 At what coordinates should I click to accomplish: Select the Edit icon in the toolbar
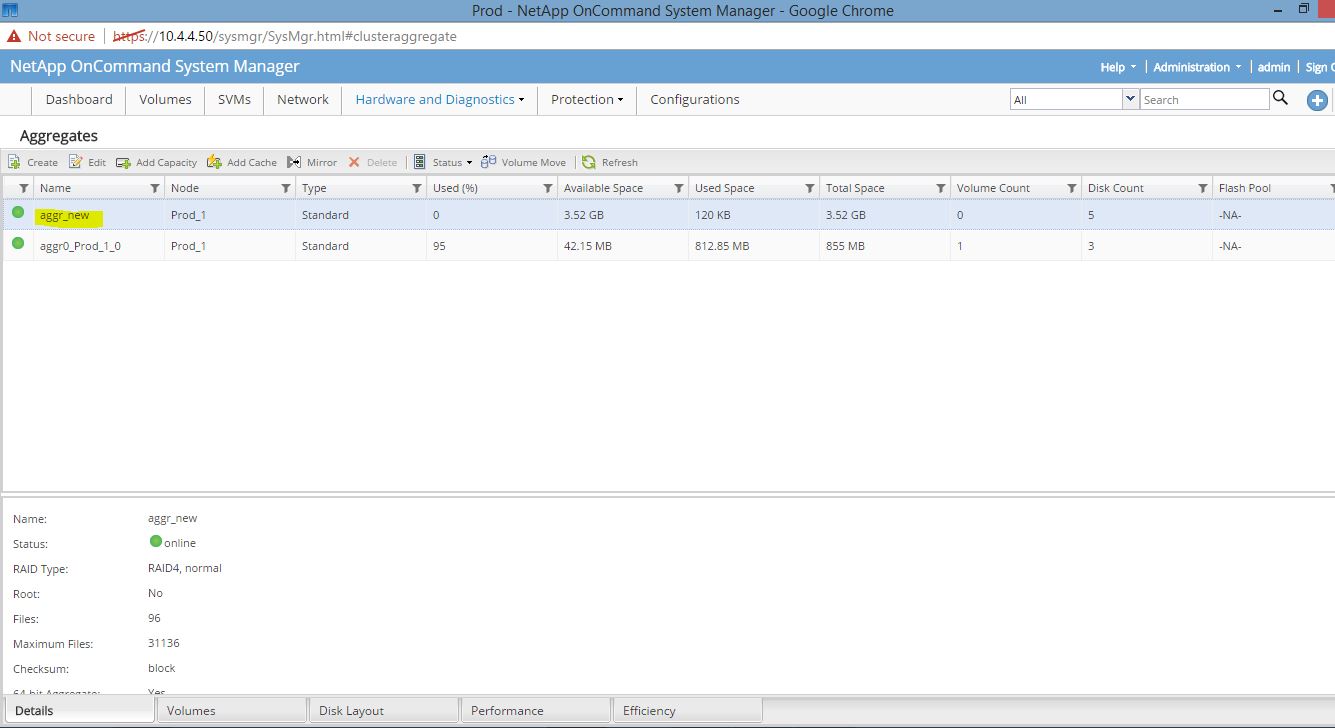(77, 161)
